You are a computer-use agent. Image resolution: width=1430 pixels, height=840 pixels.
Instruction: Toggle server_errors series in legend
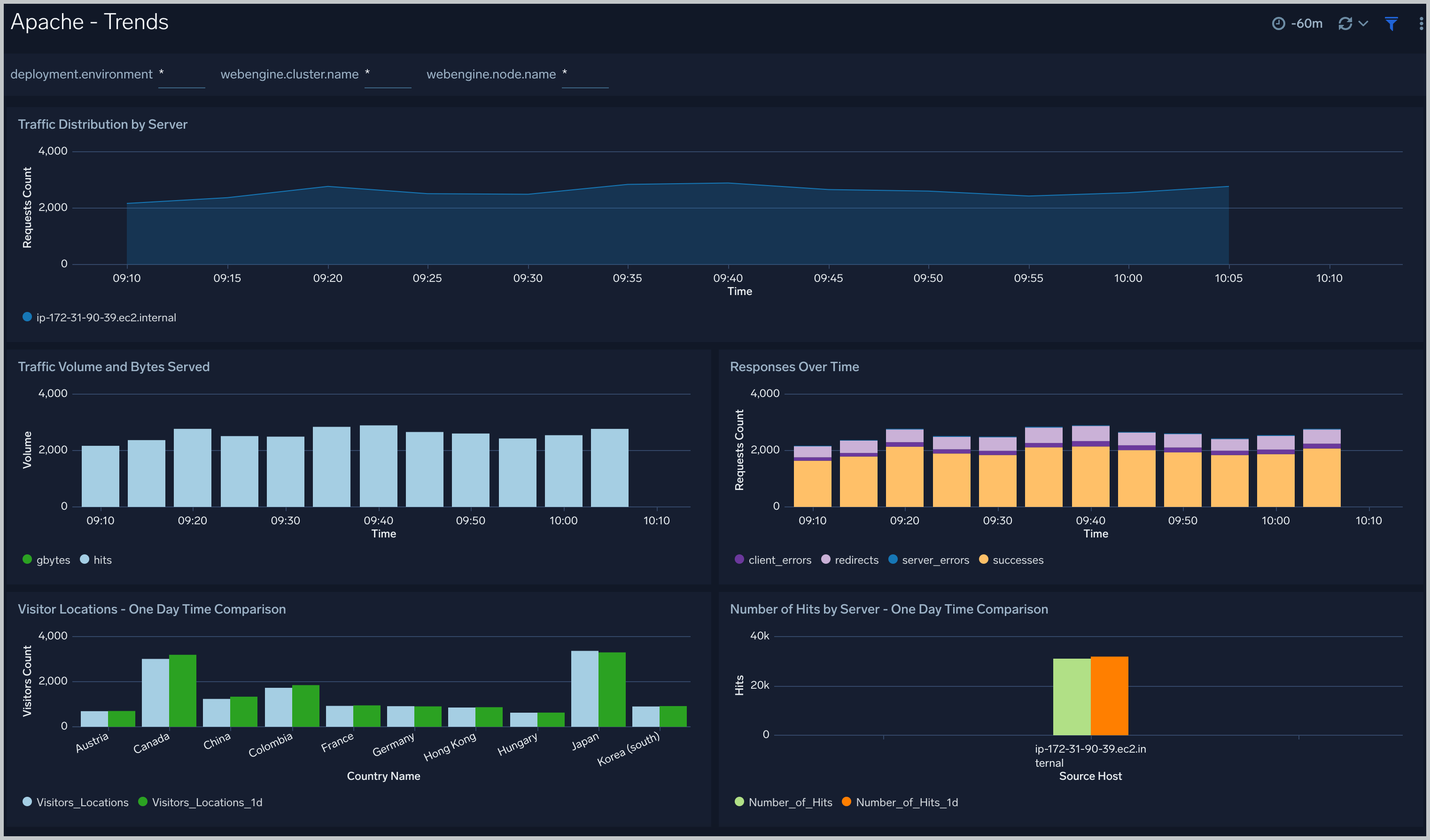point(928,560)
